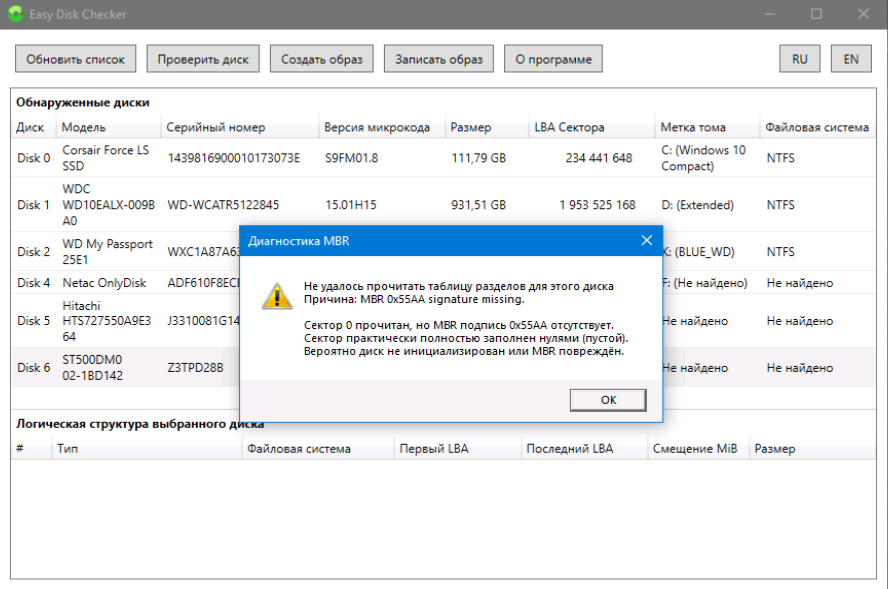This screenshot has width=888, height=589.
Task: Sort by the Модель column header
Action: [x=84, y=127]
